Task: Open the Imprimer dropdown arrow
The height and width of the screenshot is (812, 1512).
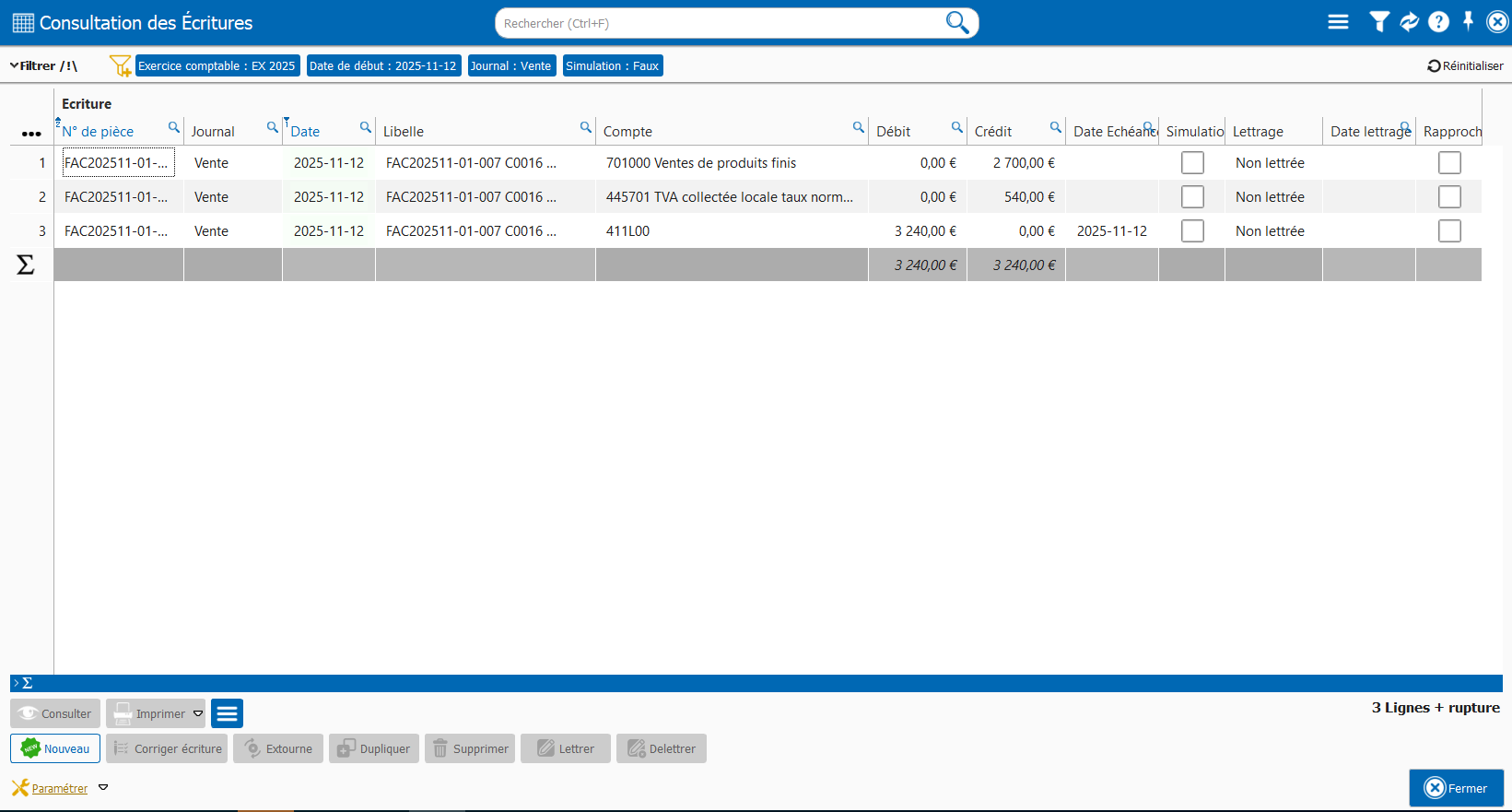Action: (x=198, y=713)
